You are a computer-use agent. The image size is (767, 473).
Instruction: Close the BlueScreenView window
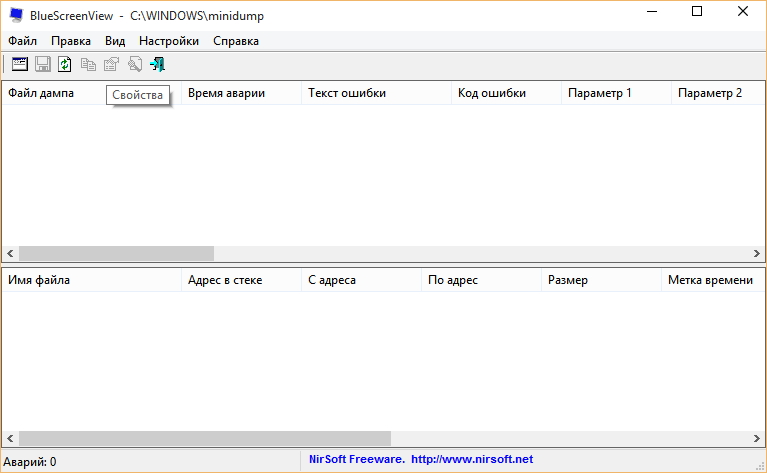(x=743, y=11)
